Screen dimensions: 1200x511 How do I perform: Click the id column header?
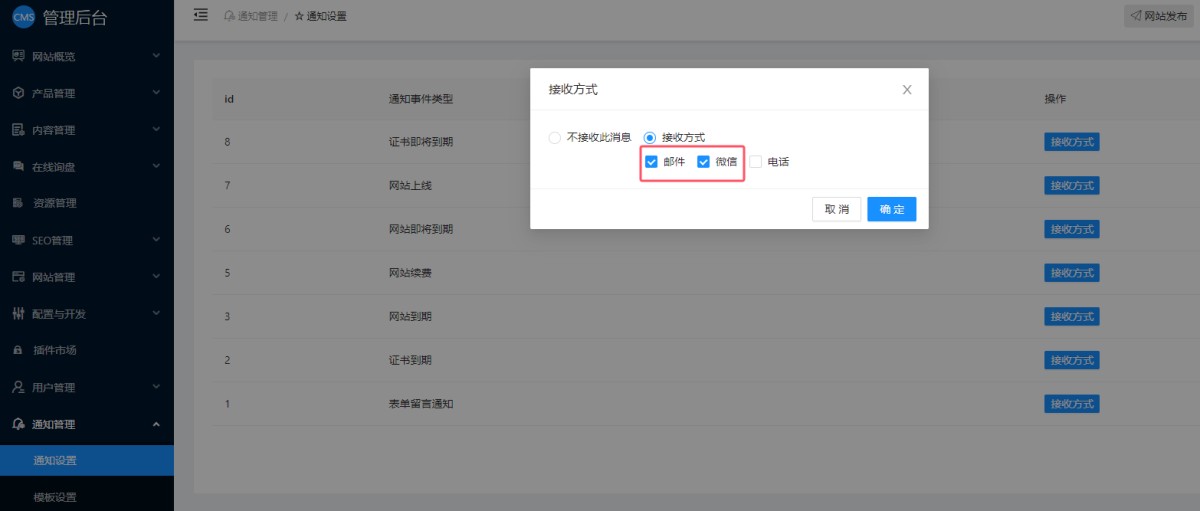229,99
